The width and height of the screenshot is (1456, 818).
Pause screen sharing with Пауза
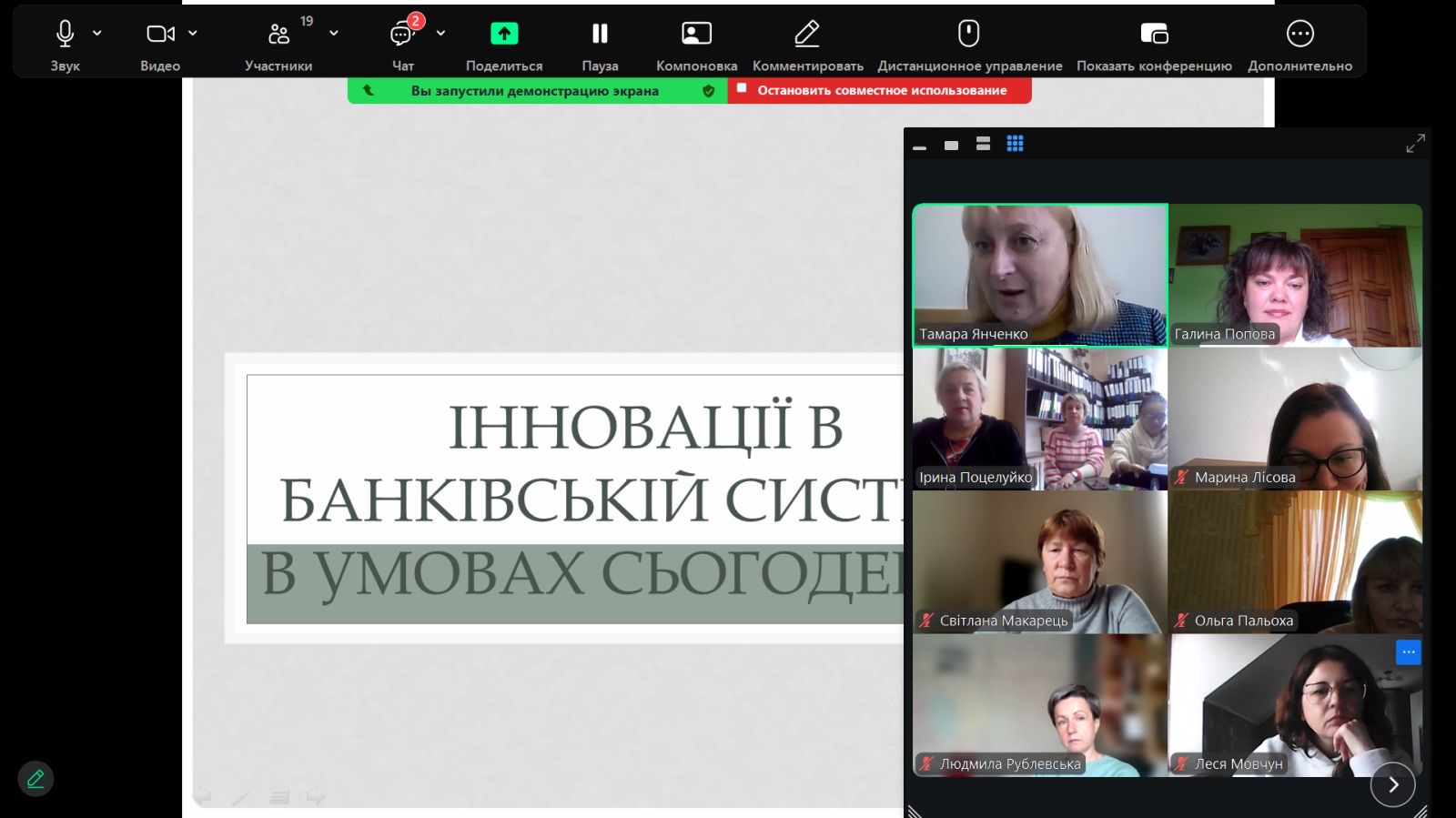(600, 35)
